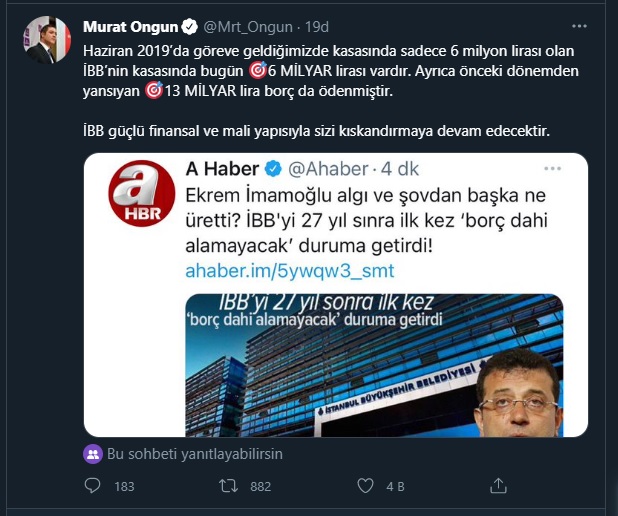This screenshot has width=618, height=516.
Task: Click Murat Ongun's verified badge
Action: click(x=189, y=25)
